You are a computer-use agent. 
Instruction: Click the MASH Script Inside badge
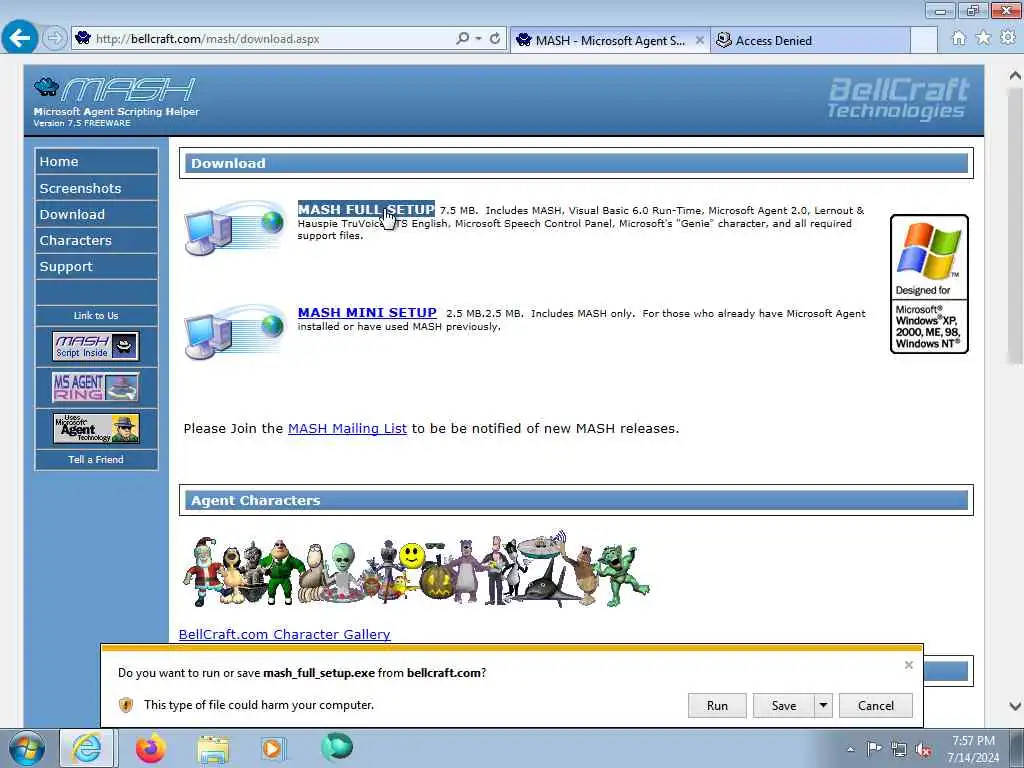pyautogui.click(x=95, y=346)
